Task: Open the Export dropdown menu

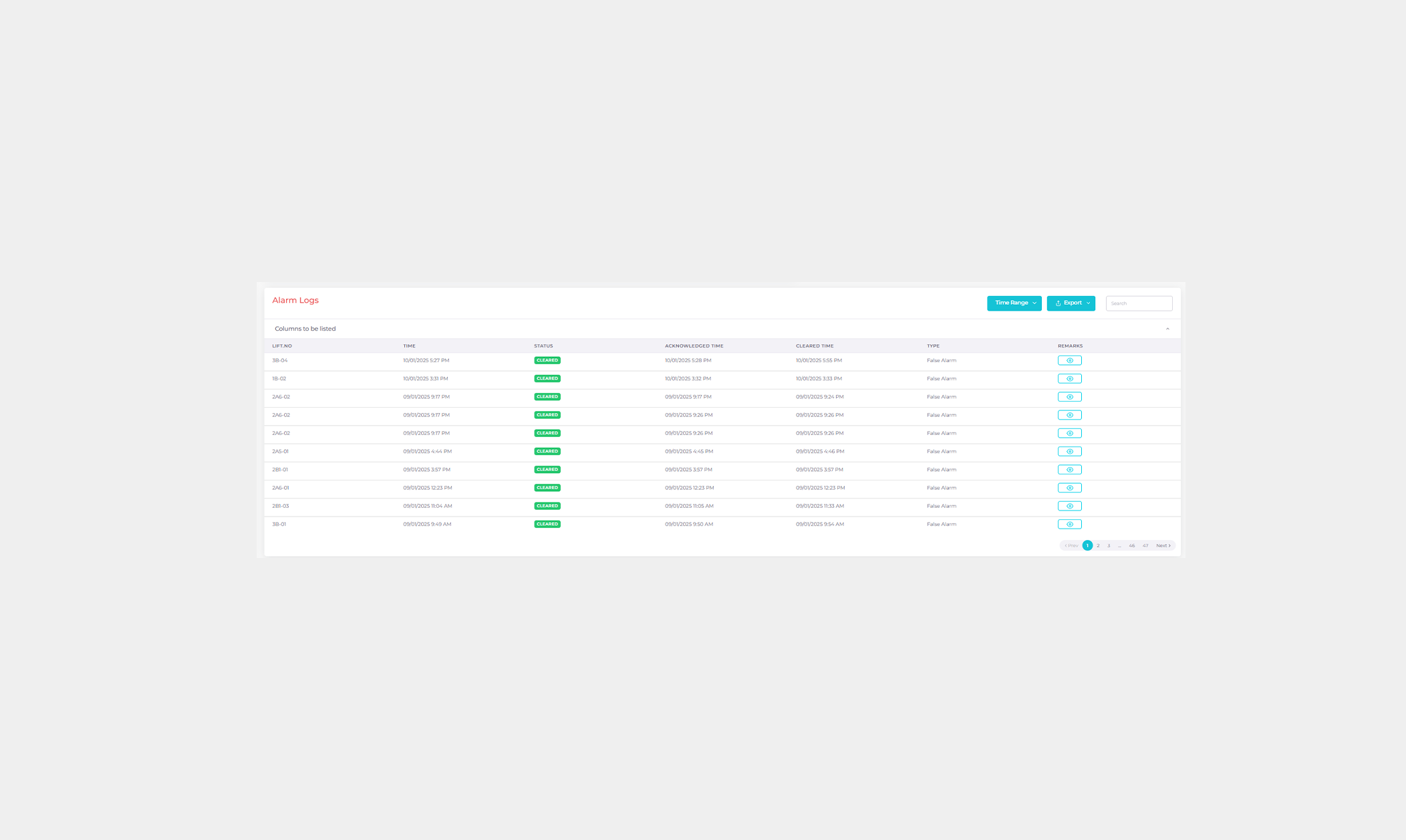Action: (1071, 303)
